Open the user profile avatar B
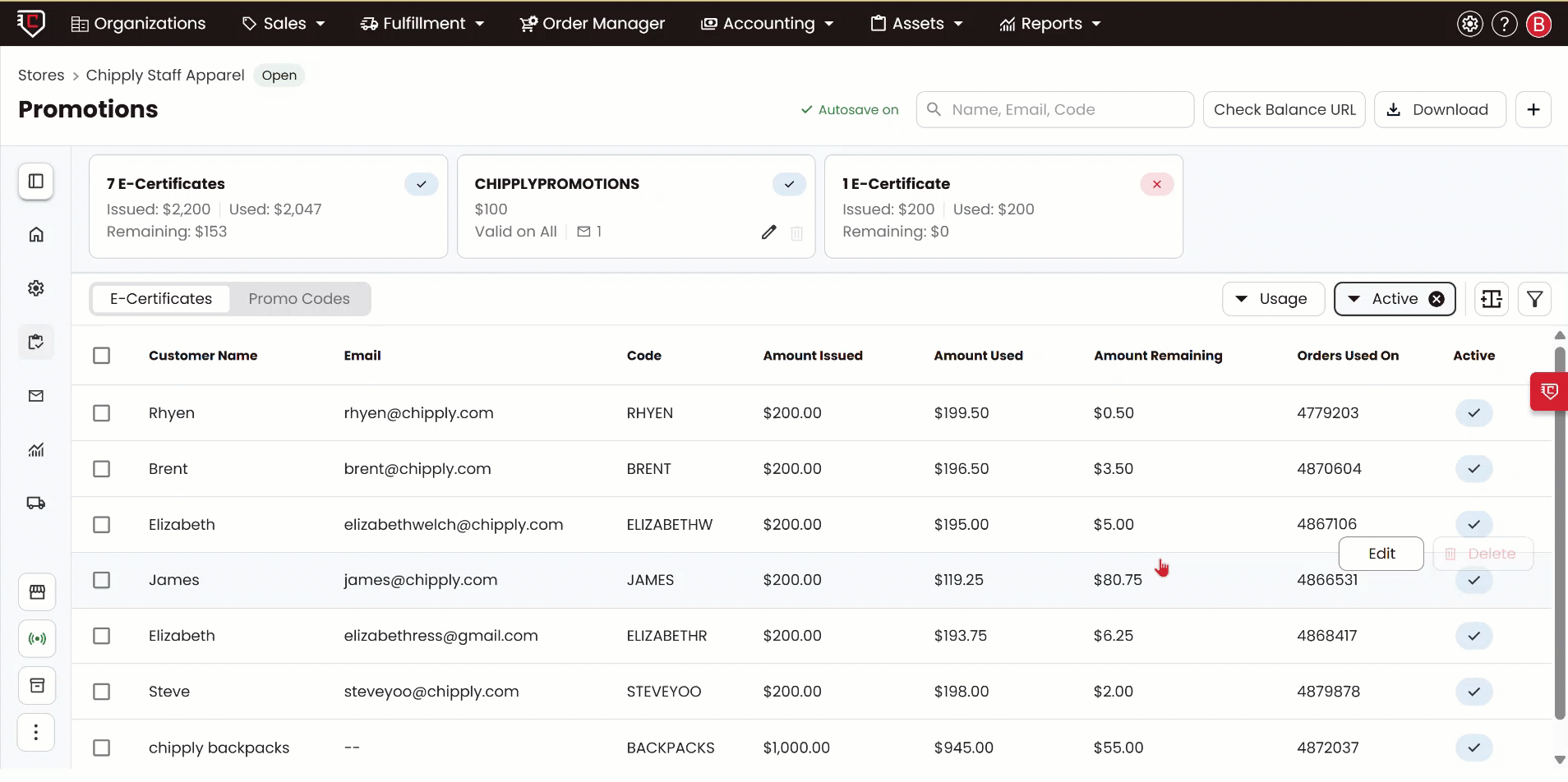This screenshot has width=1568, height=782. coord(1538,24)
